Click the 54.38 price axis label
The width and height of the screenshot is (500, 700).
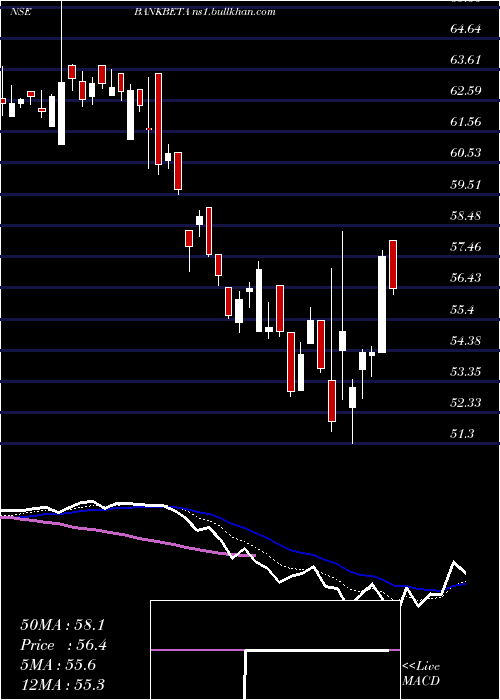pos(466,340)
